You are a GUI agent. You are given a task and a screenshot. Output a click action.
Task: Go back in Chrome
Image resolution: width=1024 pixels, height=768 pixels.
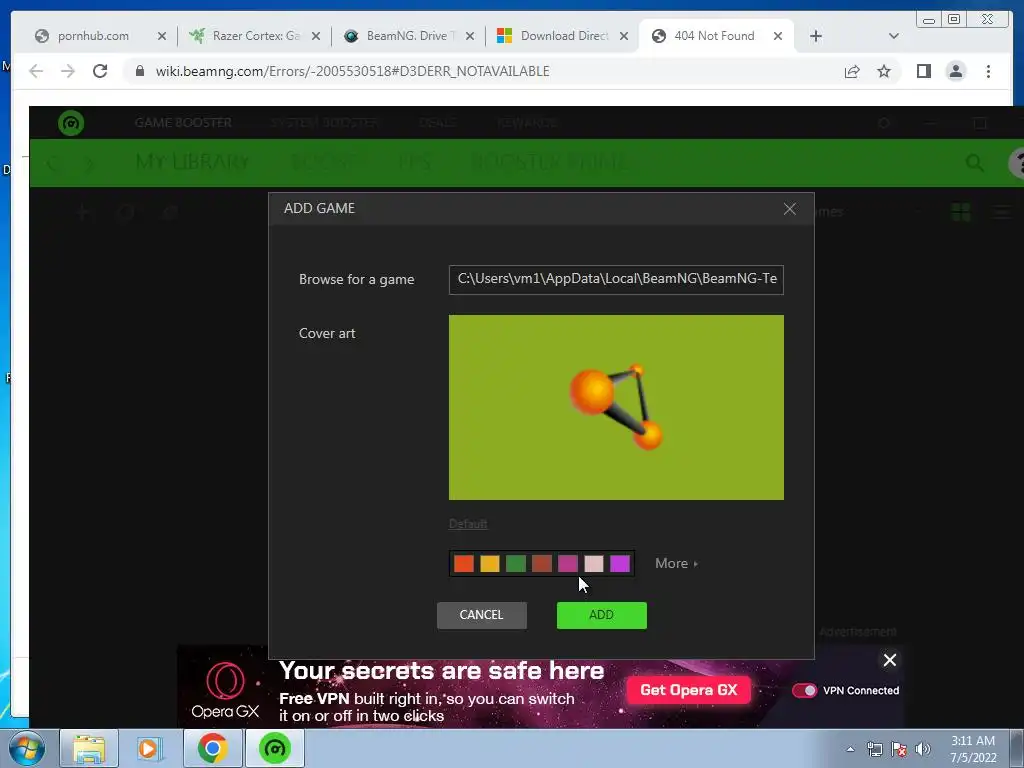36,71
